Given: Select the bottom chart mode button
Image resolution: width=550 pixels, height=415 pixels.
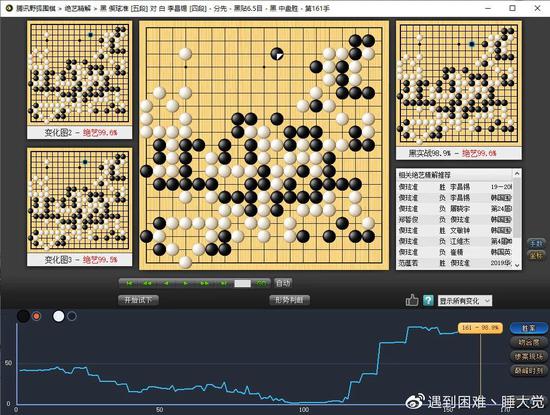Looking at the screenshot, I should (x=528, y=370).
